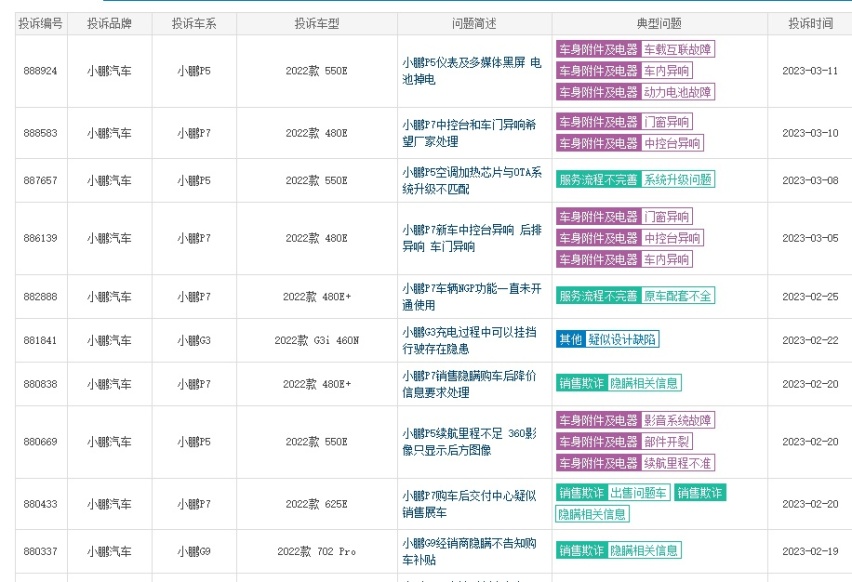Select complaint number 880433
Screen dimensions: 852x582
point(40,504)
